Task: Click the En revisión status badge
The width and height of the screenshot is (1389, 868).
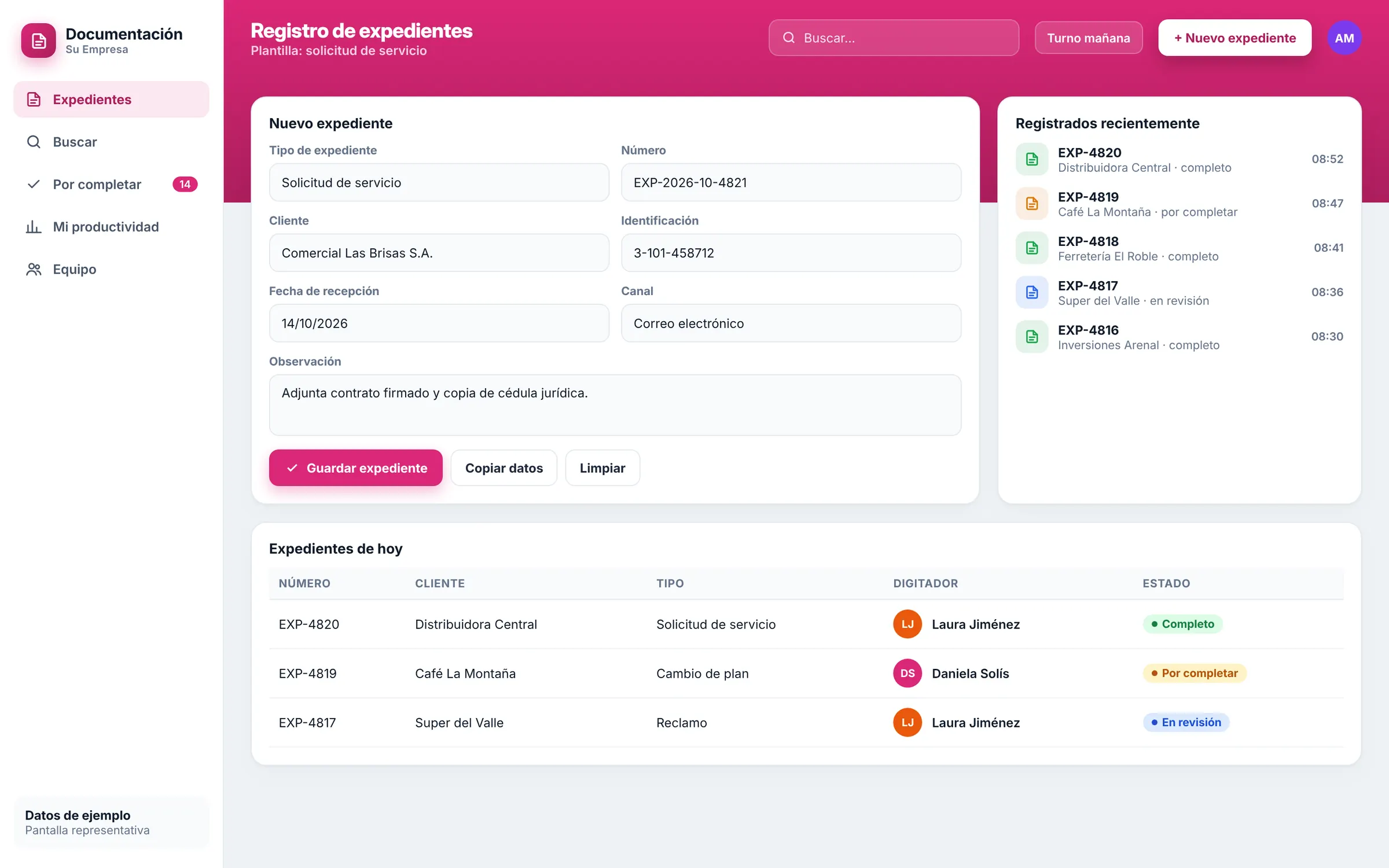Action: point(1186,722)
